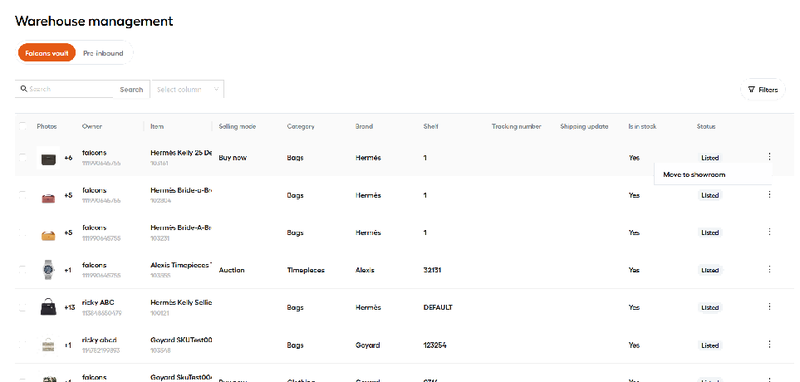Check the Hermès Kelly 25 row checkbox
The image size is (800, 382).
pos(22,158)
